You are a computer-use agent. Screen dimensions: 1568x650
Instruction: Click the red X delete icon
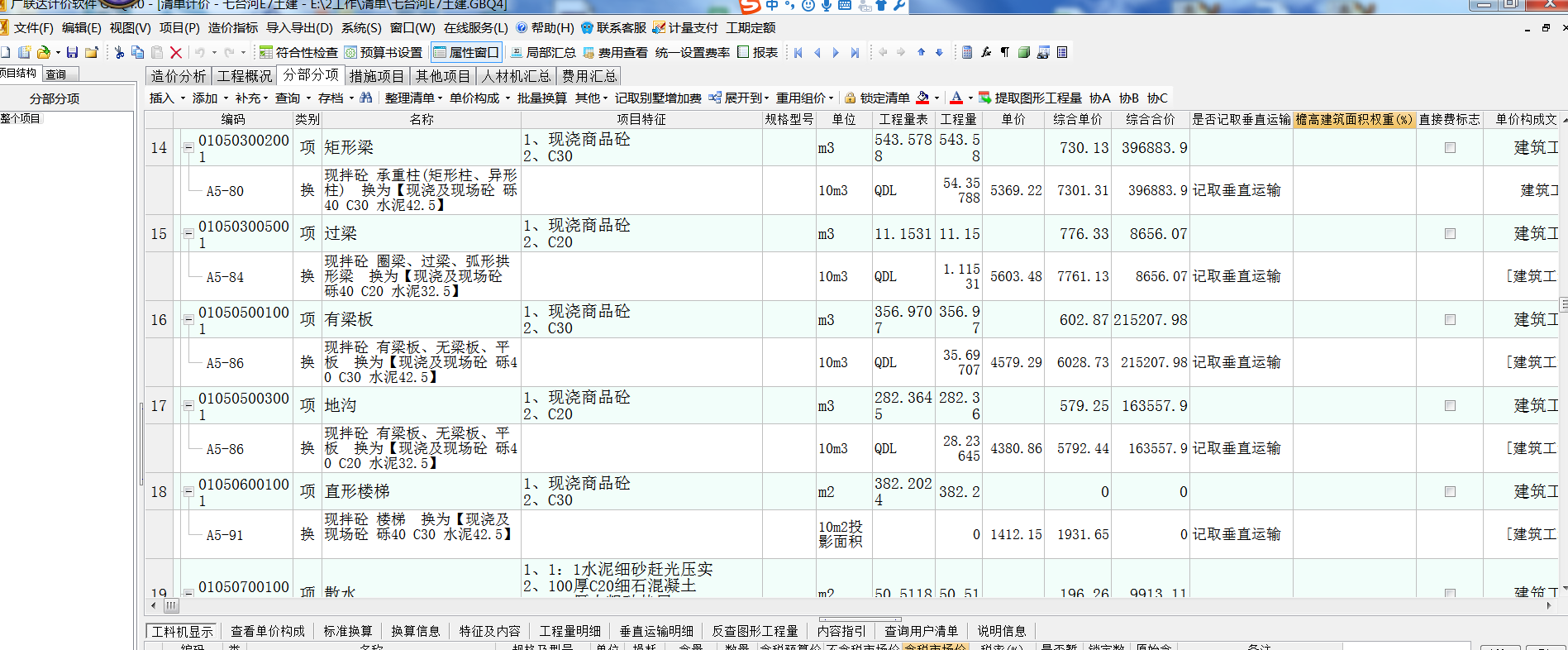point(175,52)
